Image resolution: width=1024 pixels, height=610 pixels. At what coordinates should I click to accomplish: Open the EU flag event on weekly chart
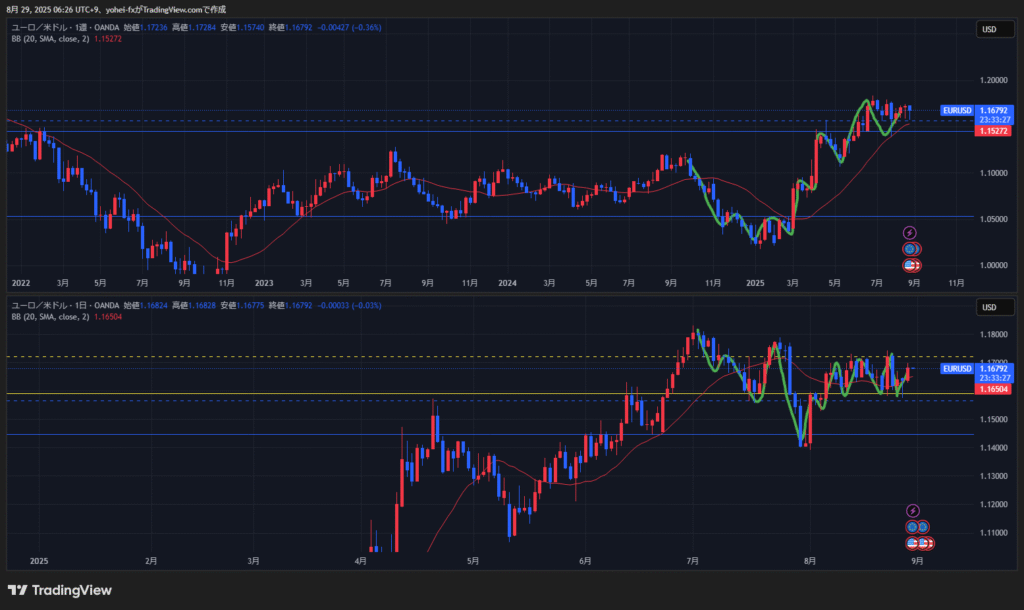[910, 249]
